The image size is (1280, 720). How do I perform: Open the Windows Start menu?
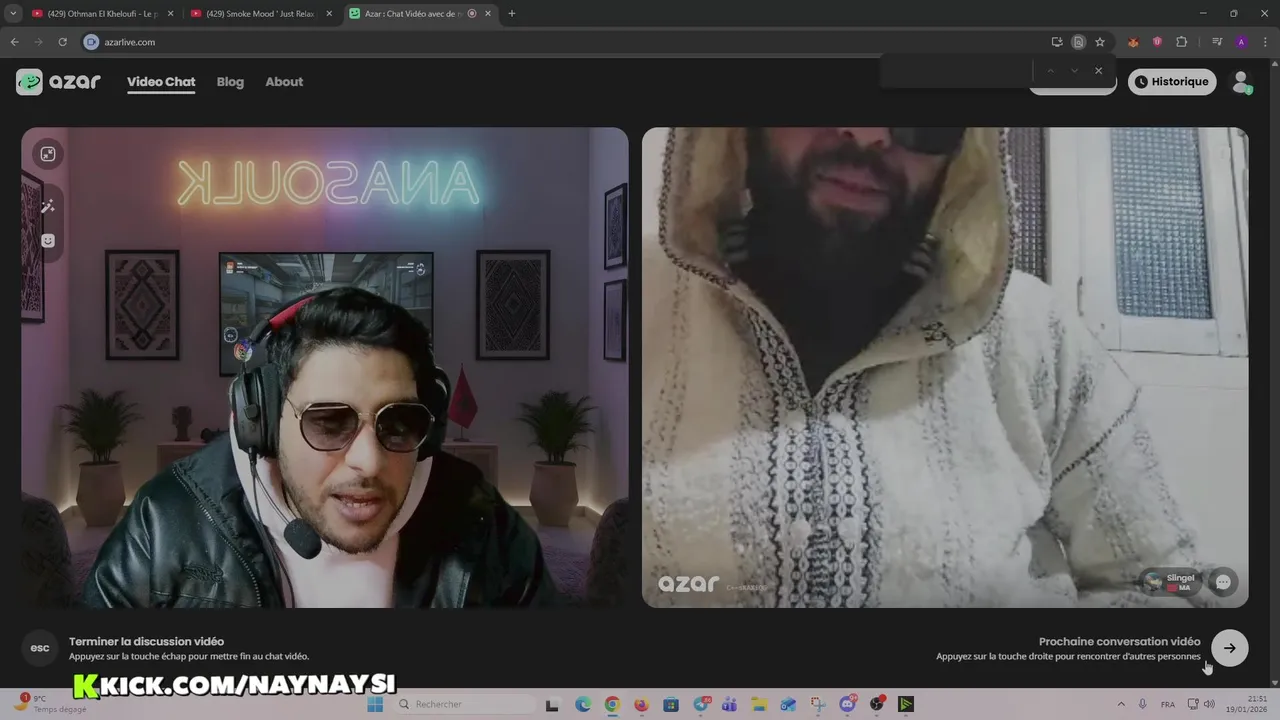pos(375,704)
